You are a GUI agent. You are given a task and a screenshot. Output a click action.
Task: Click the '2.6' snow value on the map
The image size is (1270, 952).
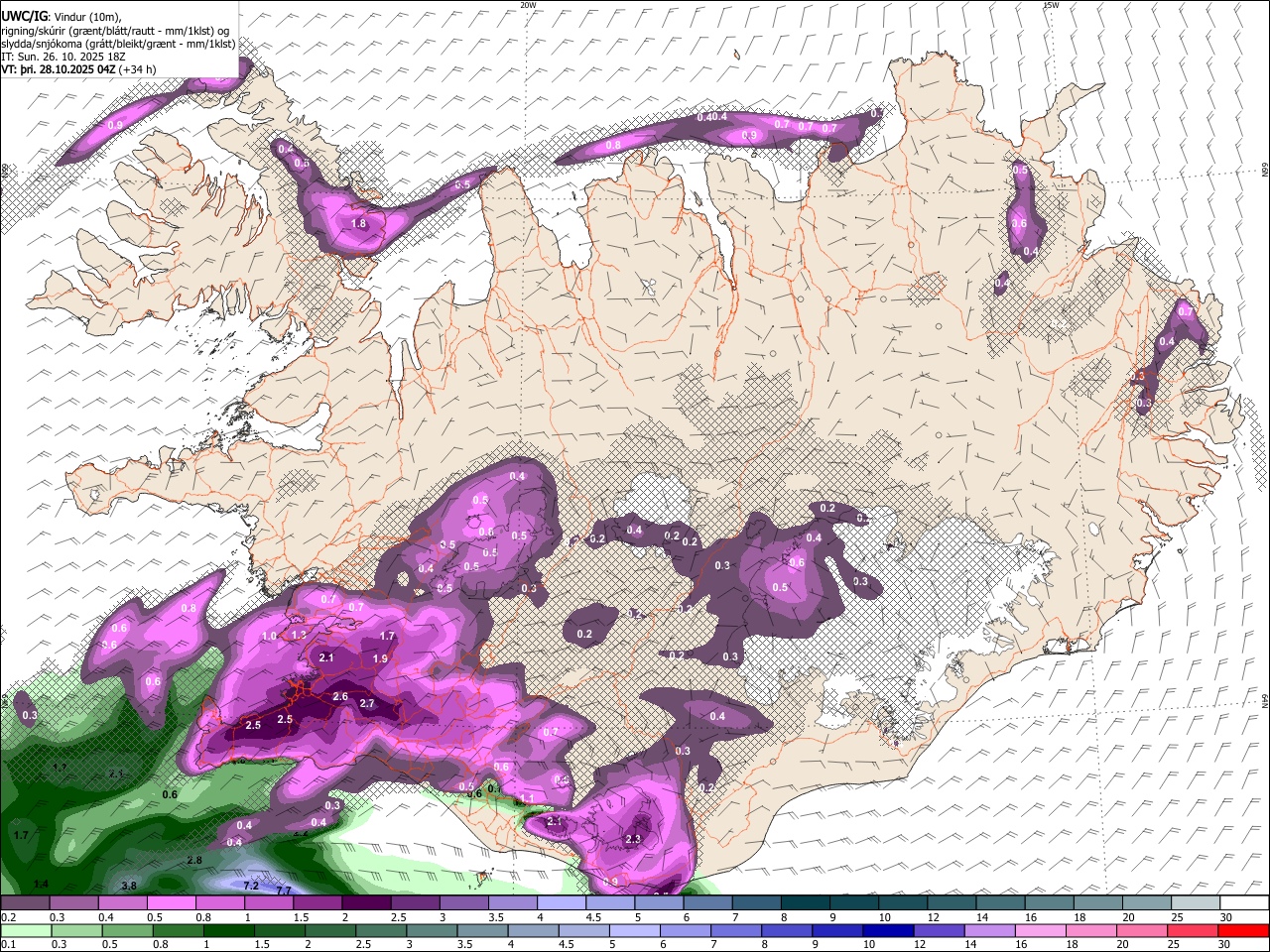(x=340, y=696)
